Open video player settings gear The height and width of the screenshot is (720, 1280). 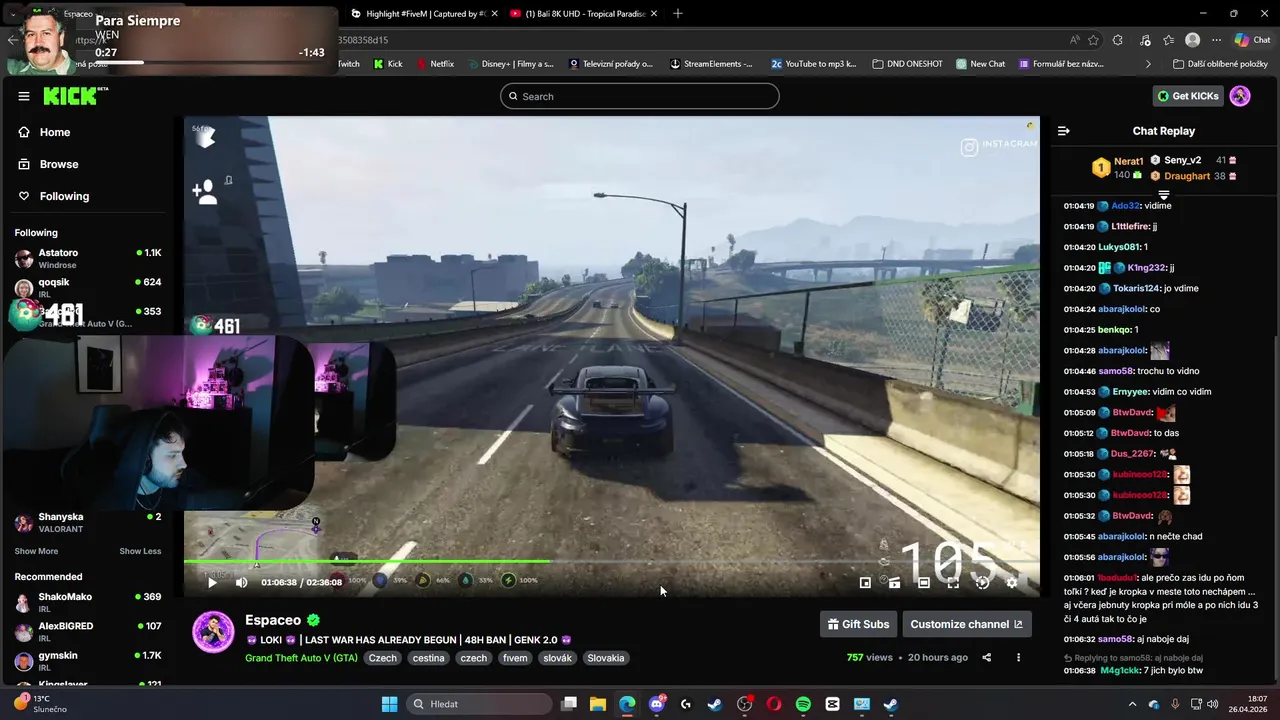point(1012,582)
